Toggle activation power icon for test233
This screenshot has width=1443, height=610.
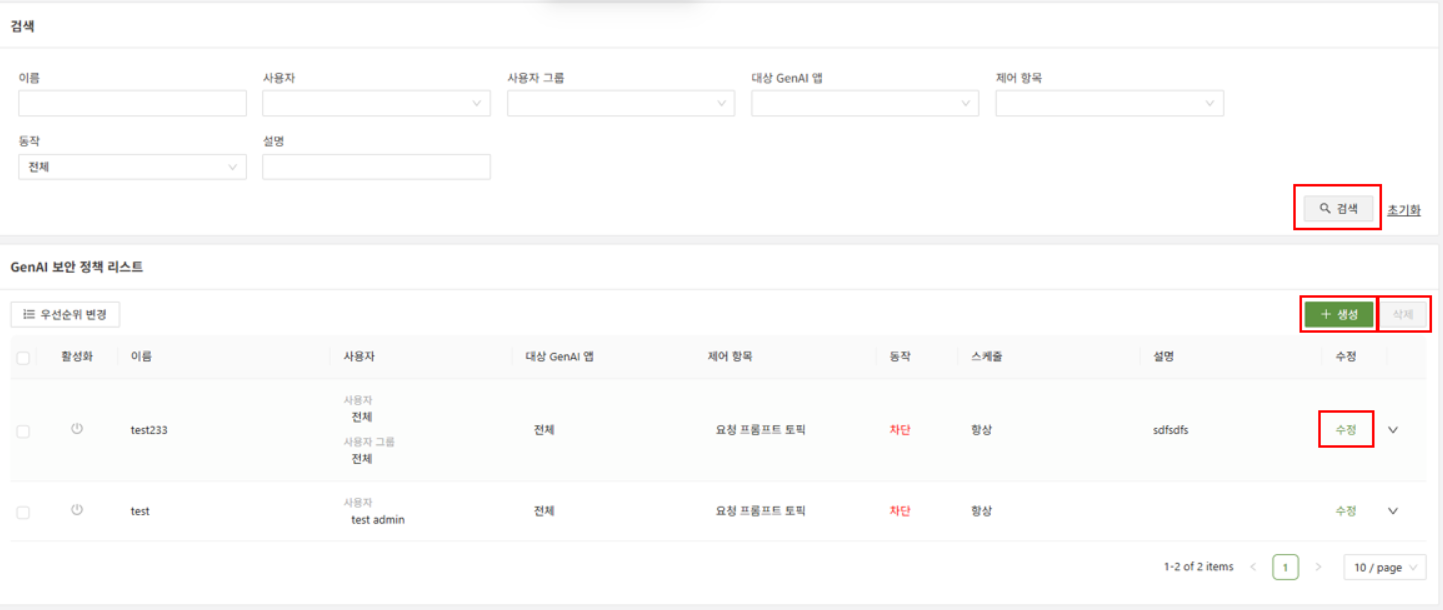pos(77,429)
